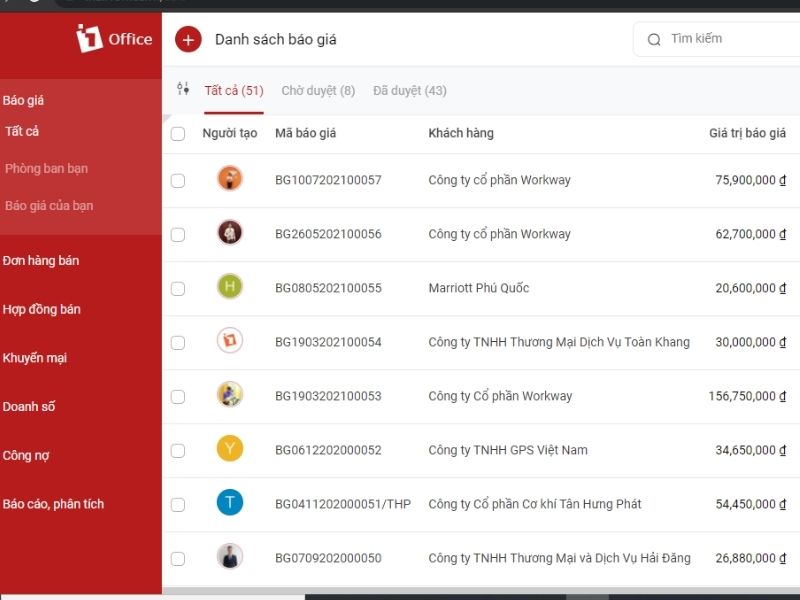Click the 62,700,000 ₫ value
This screenshot has width=800, height=600.
click(751, 234)
